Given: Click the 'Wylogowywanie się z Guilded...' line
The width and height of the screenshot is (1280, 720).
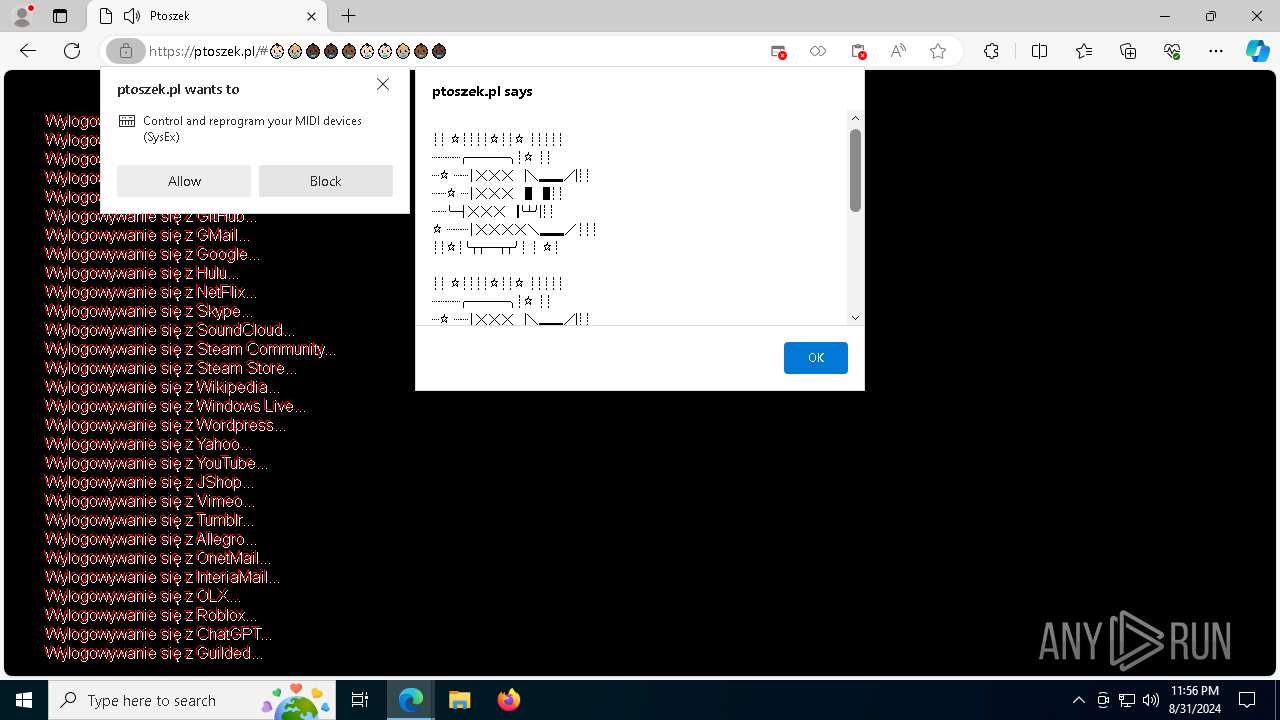Looking at the screenshot, I should pos(155,653).
